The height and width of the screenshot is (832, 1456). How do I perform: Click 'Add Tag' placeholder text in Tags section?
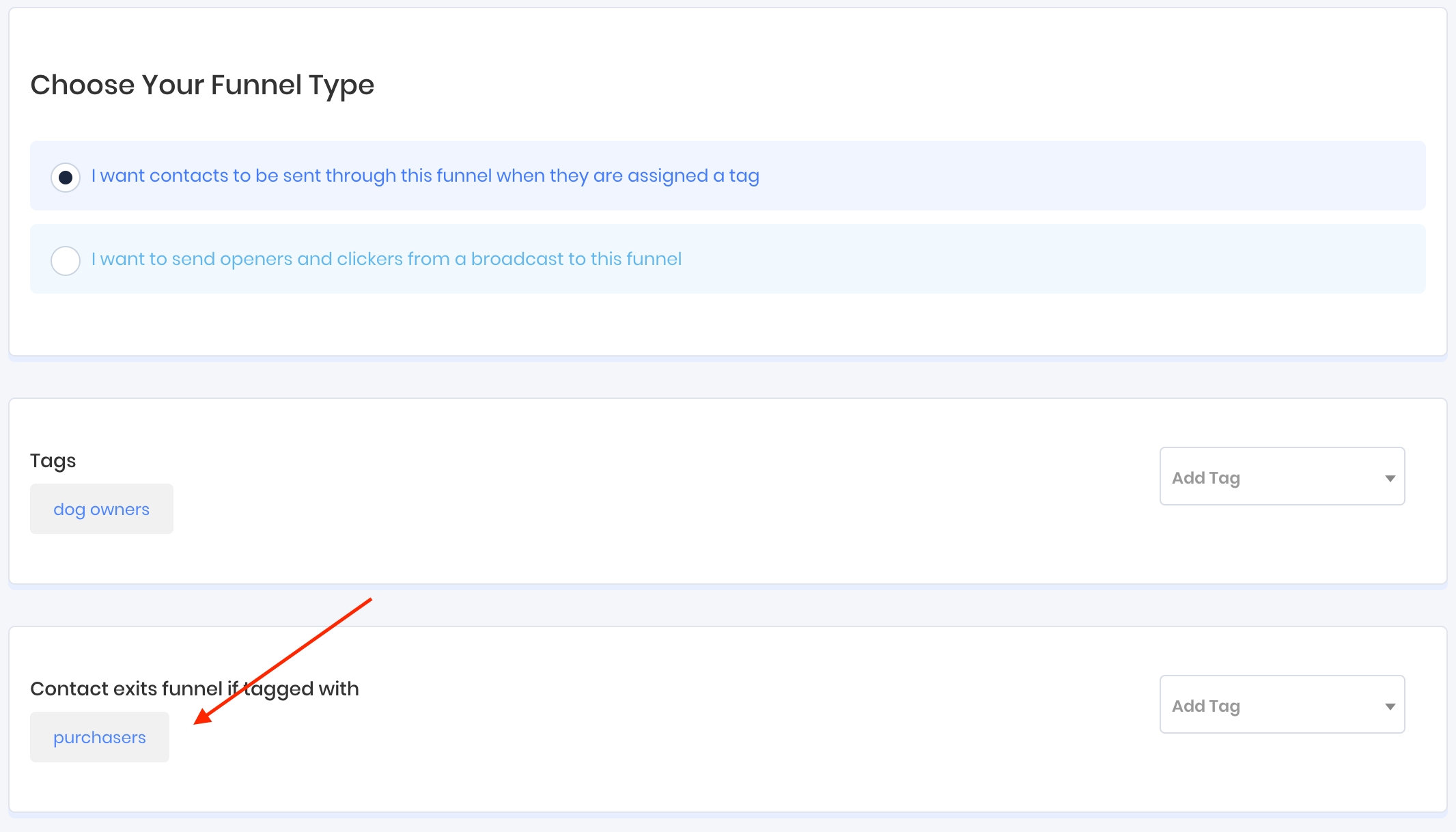pos(1205,478)
